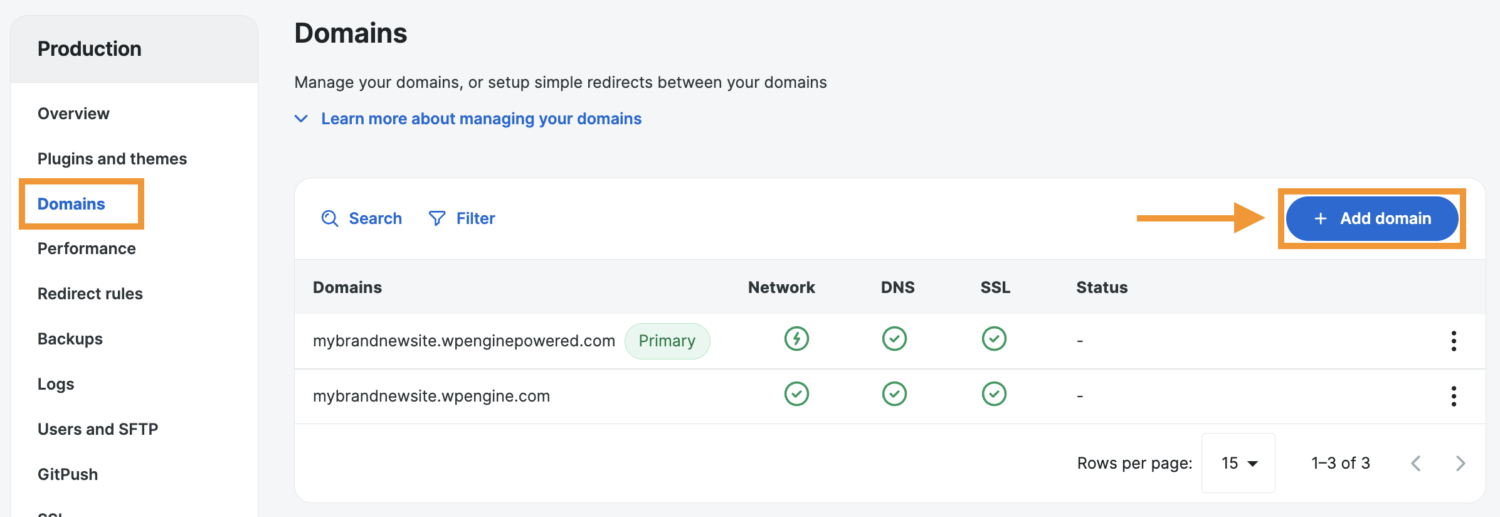Click the Add domain button
The image size is (1500, 517).
(x=1372, y=218)
